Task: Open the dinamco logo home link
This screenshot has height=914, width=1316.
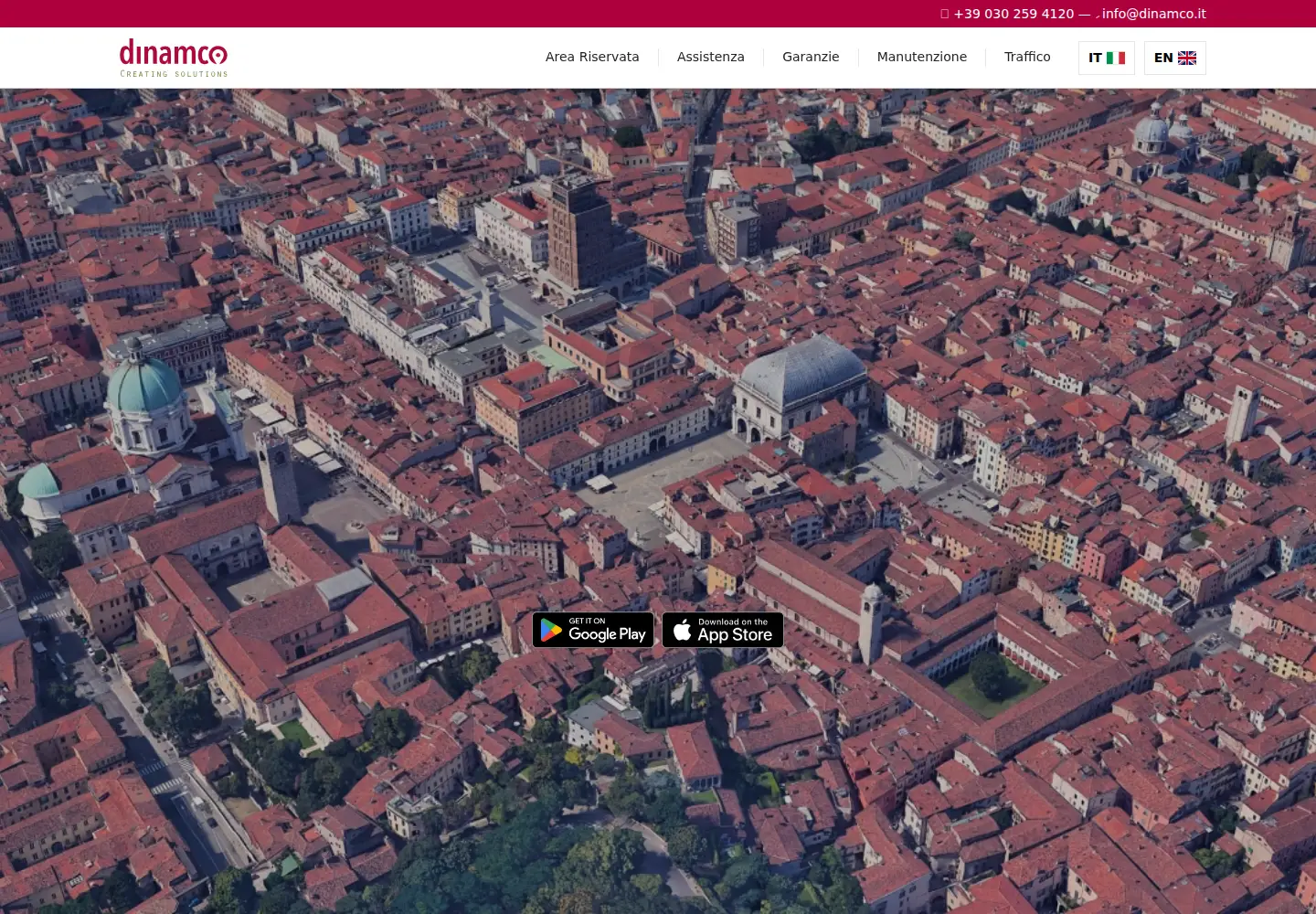Action: [x=174, y=58]
